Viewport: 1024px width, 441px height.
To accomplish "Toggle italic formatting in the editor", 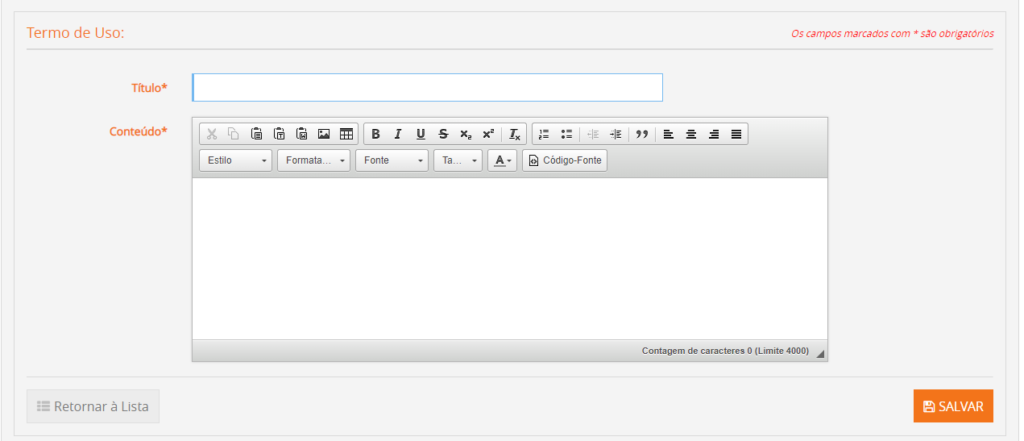I will pyautogui.click(x=397, y=134).
